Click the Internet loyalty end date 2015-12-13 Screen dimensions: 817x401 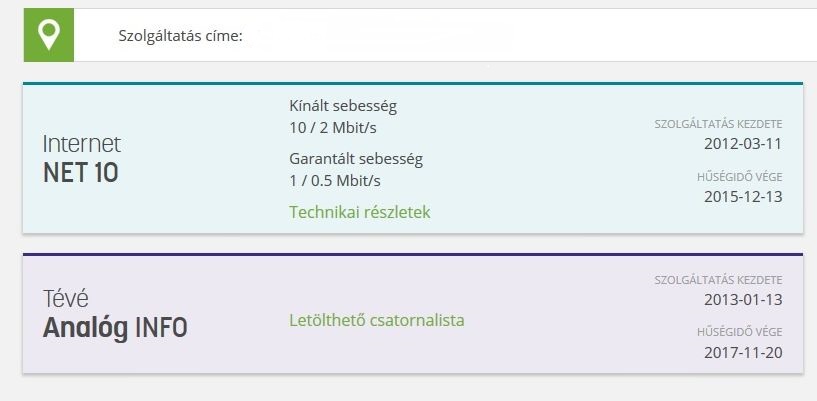pyautogui.click(x=743, y=196)
